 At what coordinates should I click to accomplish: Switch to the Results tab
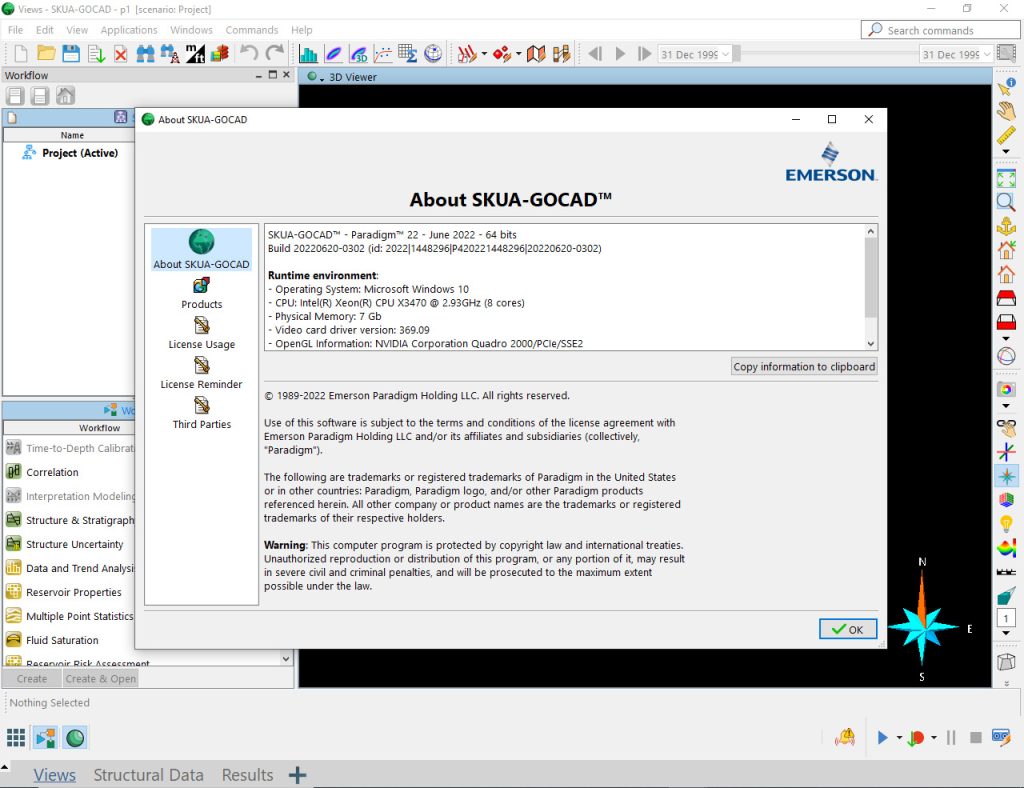(248, 775)
